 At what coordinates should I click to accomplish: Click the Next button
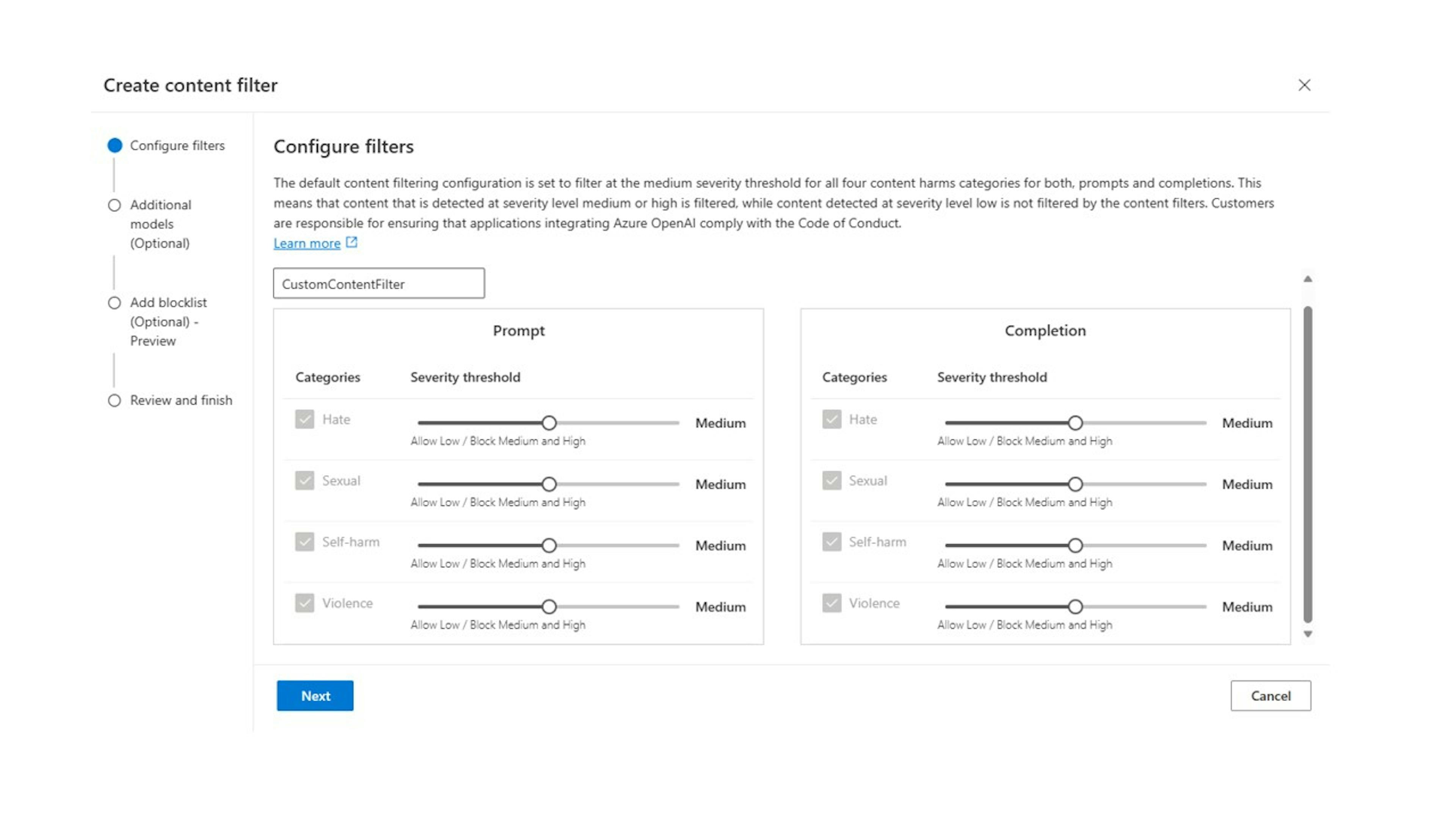pos(315,696)
